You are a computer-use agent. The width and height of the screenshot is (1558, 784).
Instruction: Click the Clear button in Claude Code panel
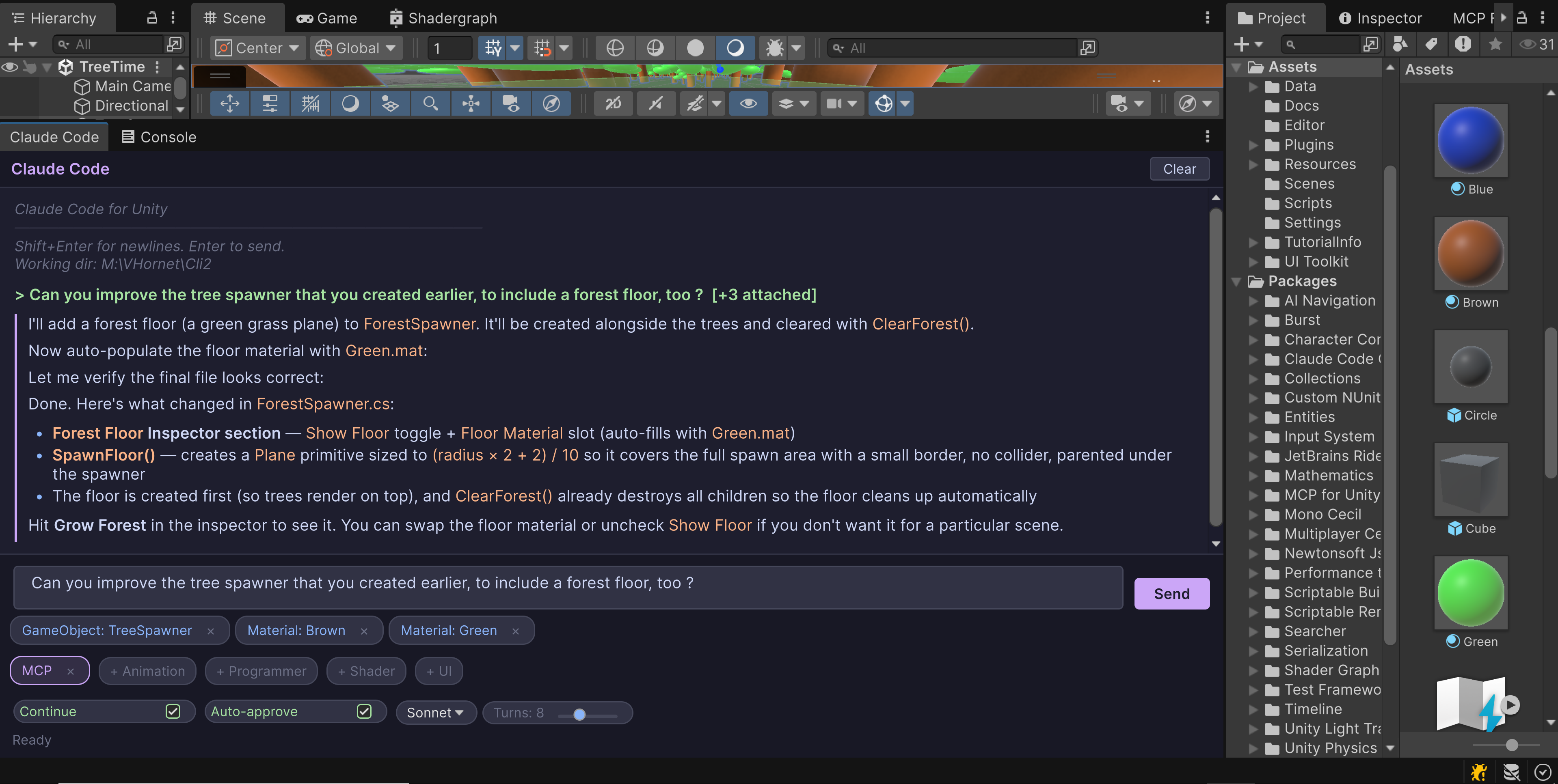1179,169
